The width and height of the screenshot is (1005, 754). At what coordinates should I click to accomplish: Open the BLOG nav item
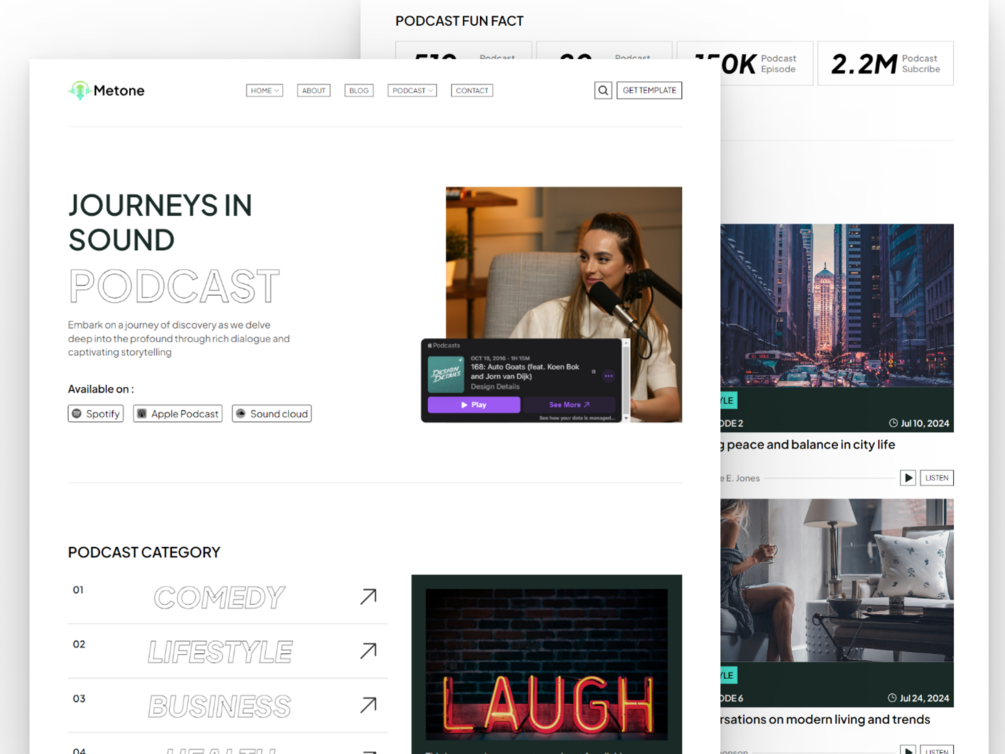click(x=359, y=90)
